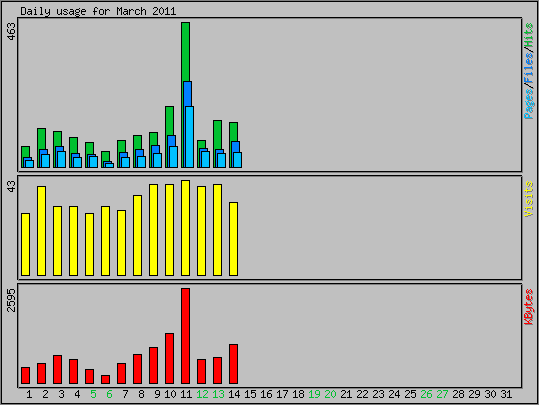The height and width of the screenshot is (405, 539).
Task: Click the day 14 label on the x-axis
Action: [234, 394]
